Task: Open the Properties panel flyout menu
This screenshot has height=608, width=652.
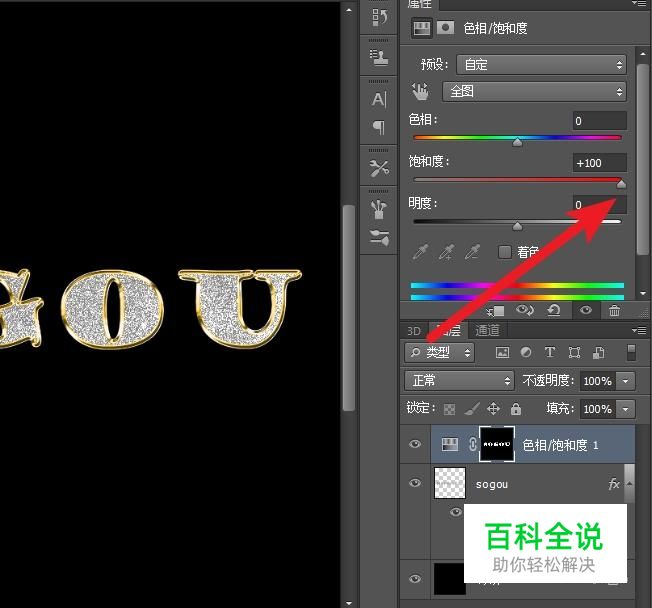Action: (x=640, y=3)
